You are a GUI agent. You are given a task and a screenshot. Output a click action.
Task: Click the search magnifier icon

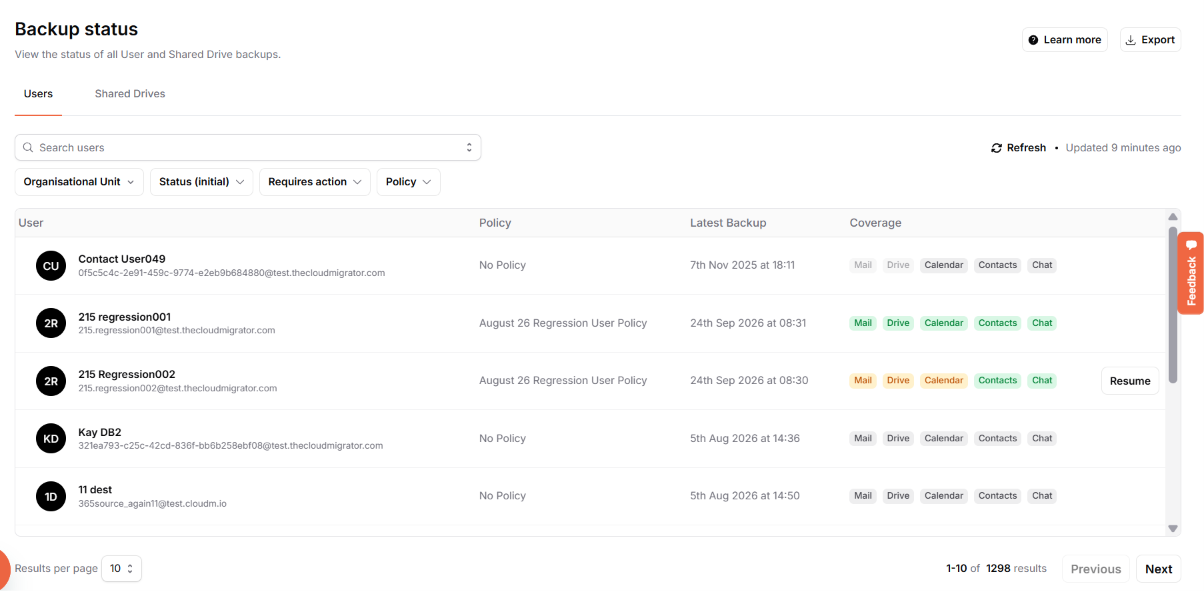coord(28,148)
